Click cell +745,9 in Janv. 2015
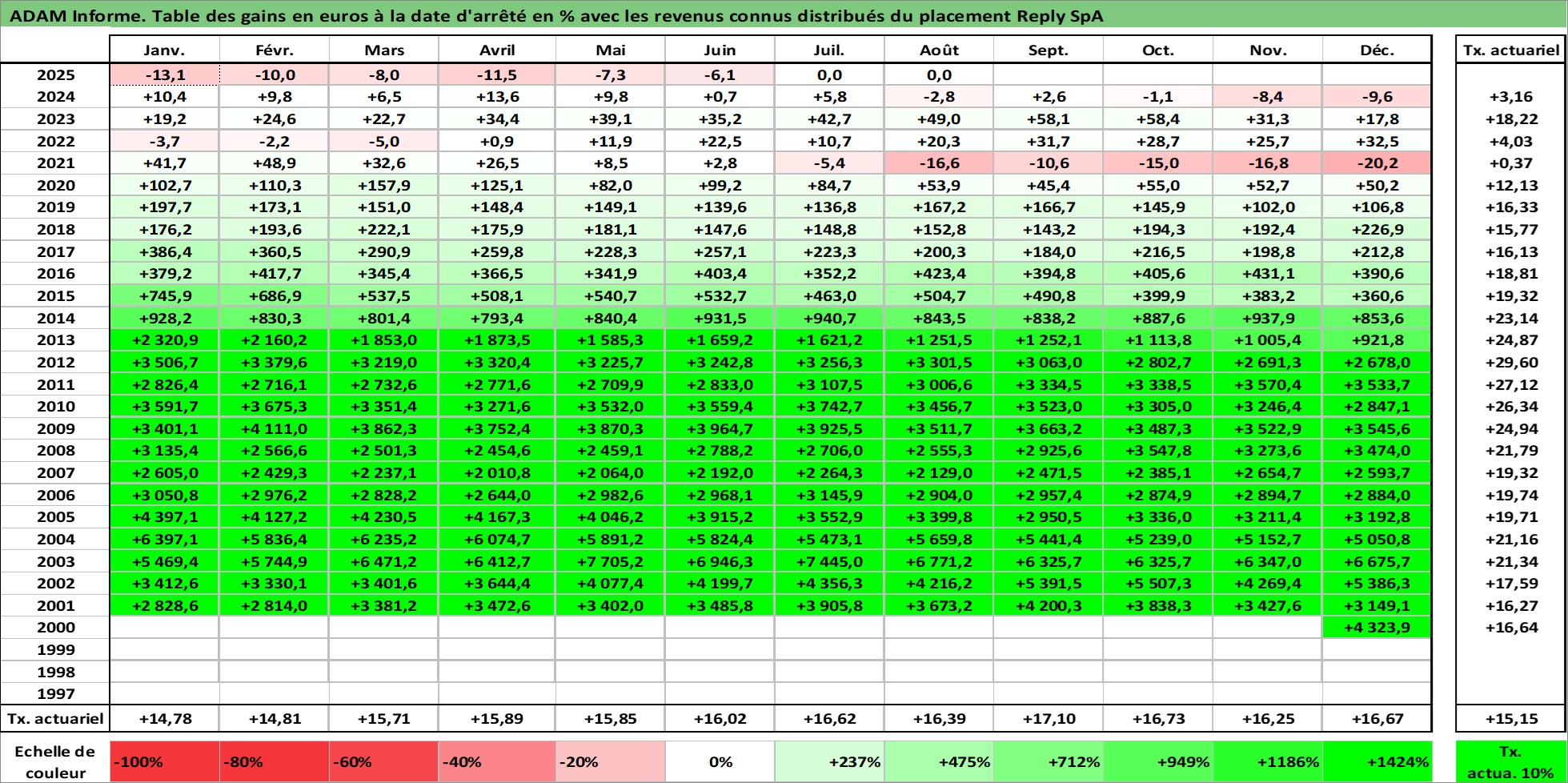Image resolution: width=1568 pixels, height=783 pixels. pos(164,296)
